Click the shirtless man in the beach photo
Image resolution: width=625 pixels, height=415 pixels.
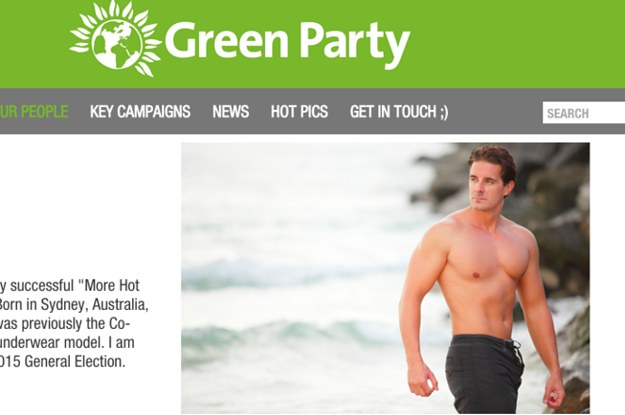[482, 279]
